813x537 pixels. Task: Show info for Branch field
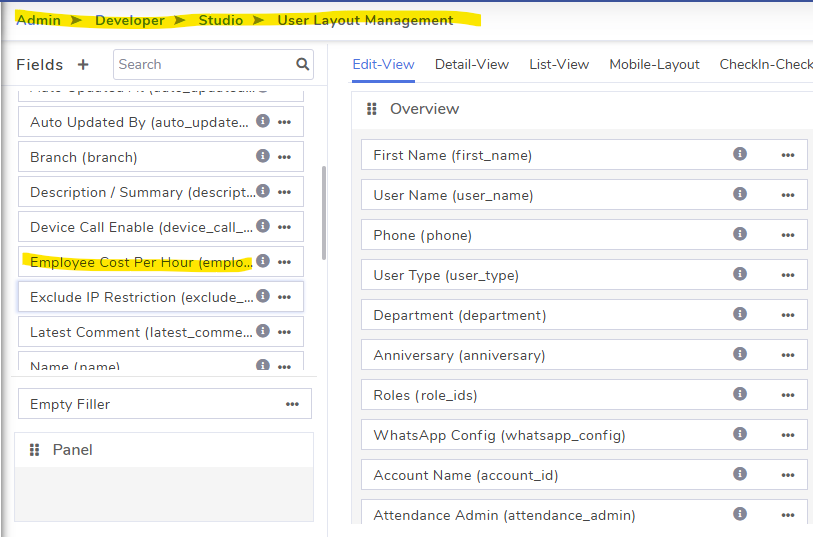tap(263, 156)
